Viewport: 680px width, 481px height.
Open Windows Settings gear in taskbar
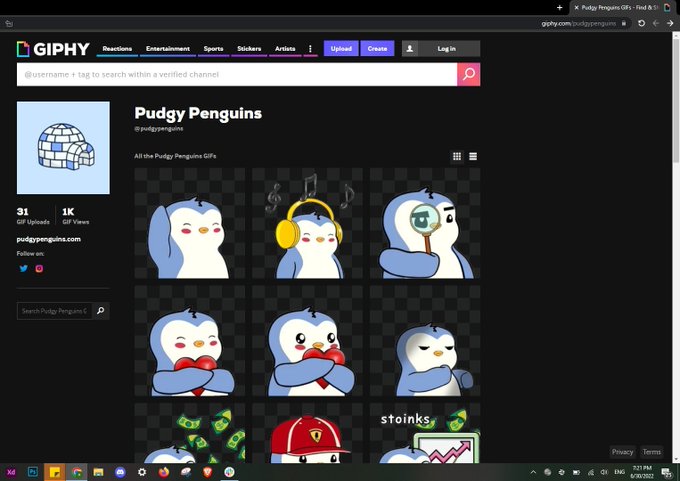[142, 472]
